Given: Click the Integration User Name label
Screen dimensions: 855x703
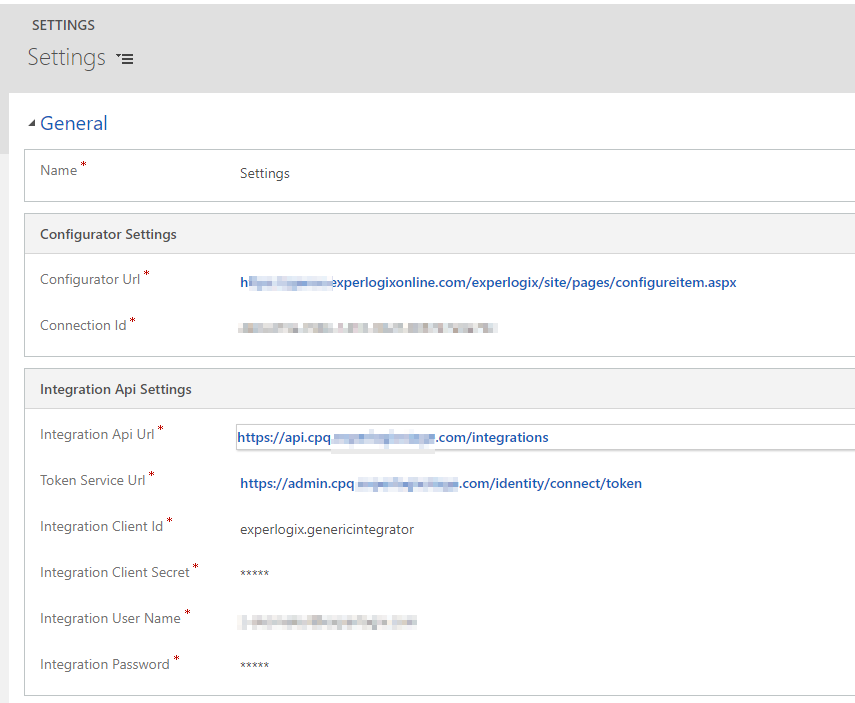Looking at the screenshot, I should tap(110, 618).
